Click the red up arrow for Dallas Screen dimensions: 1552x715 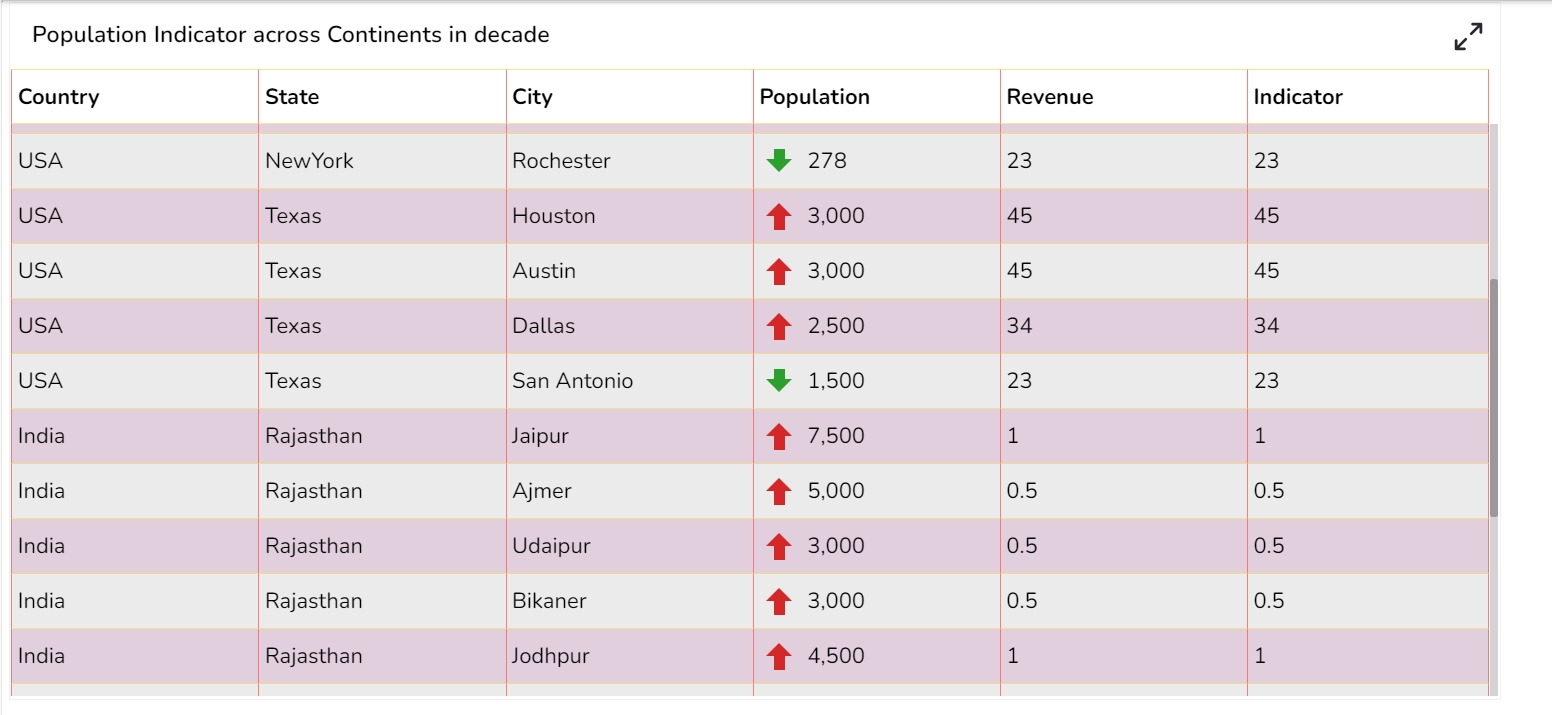pos(778,326)
